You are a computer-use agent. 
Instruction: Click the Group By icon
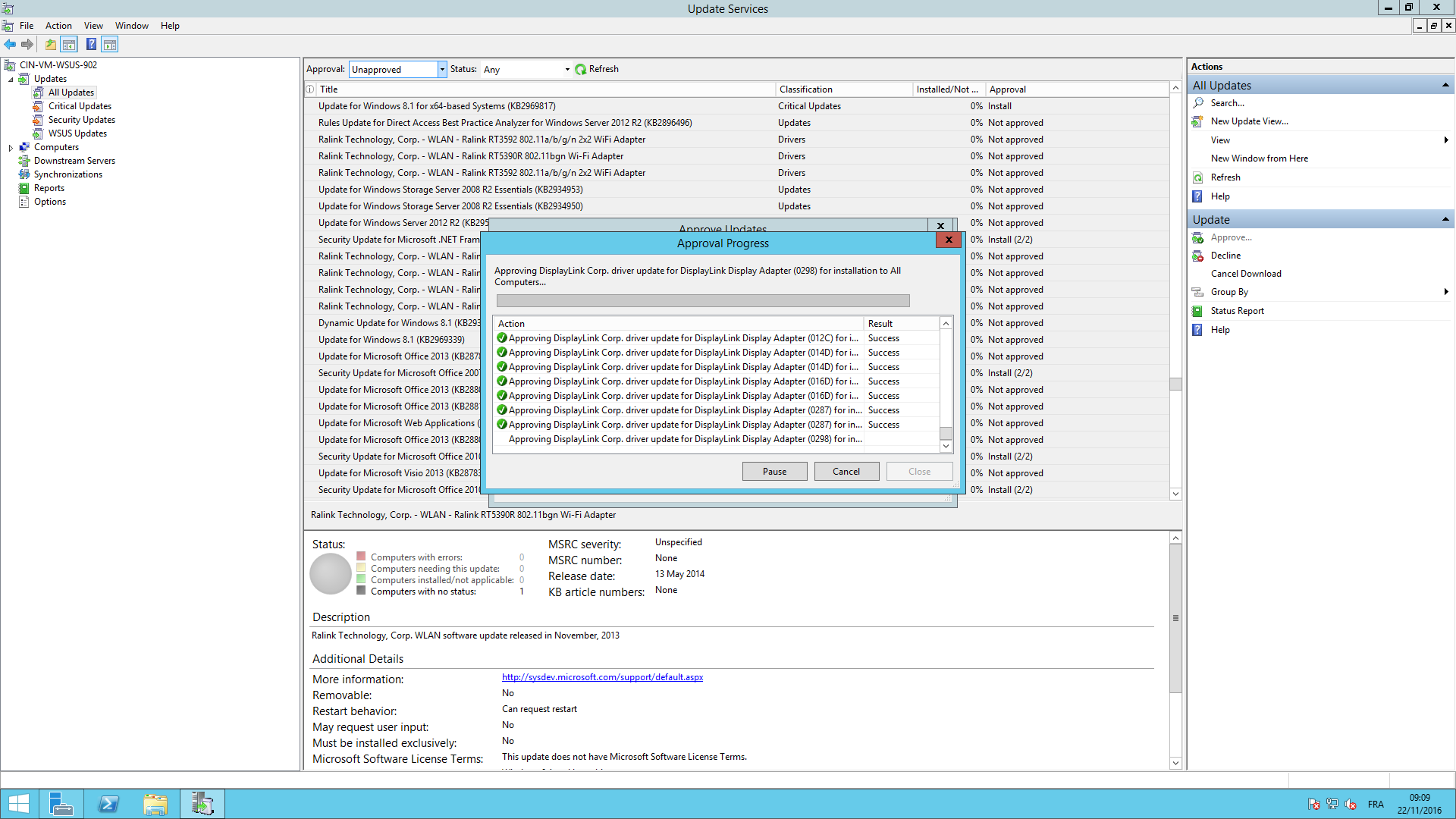[x=1198, y=292]
